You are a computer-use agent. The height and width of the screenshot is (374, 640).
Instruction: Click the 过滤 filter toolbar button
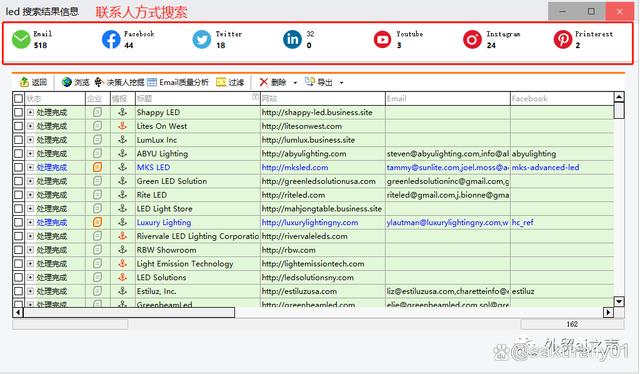point(230,82)
